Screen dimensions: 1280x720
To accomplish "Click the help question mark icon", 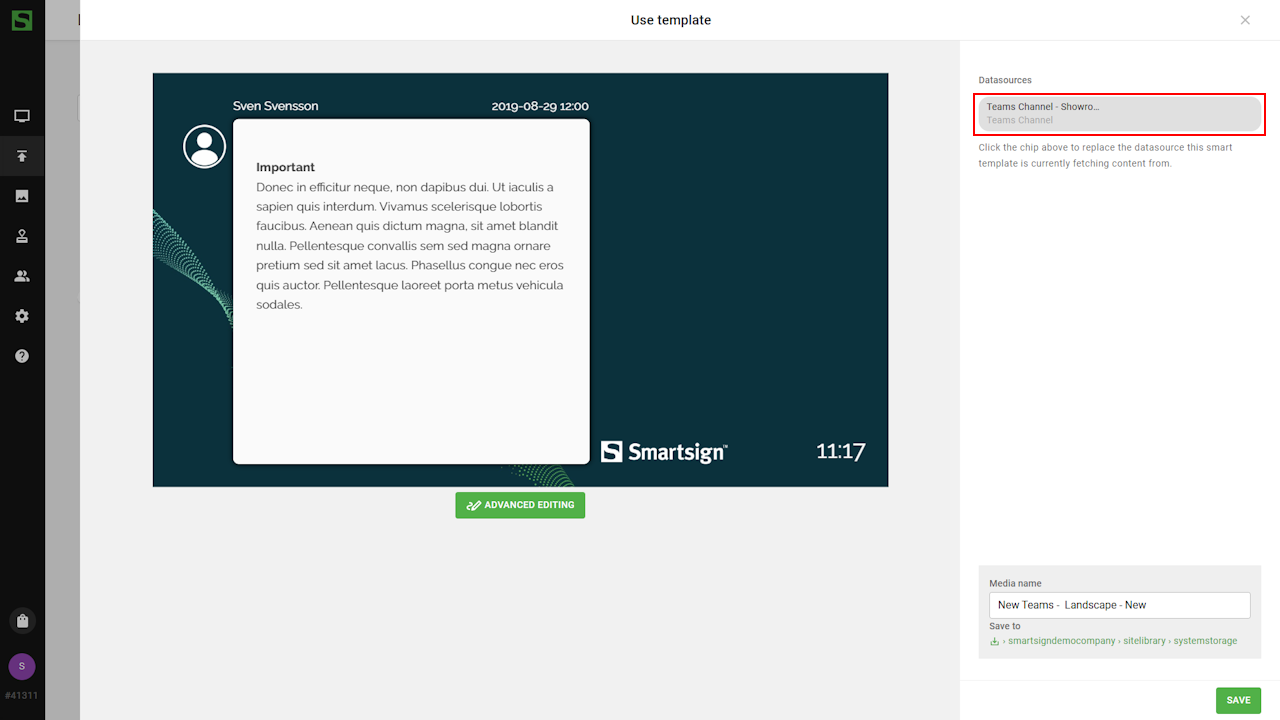I will pyautogui.click(x=22, y=356).
